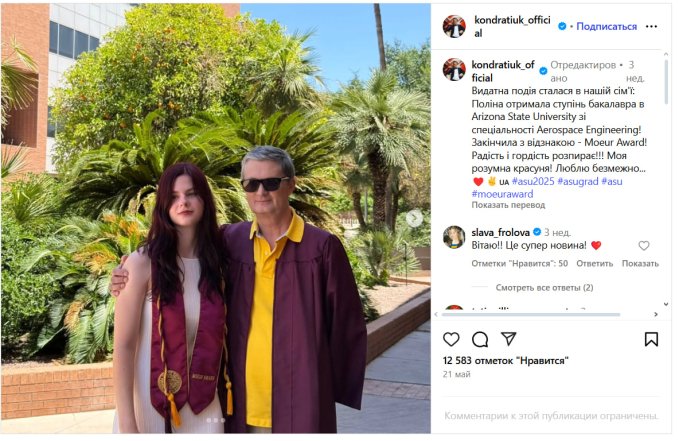Show translation via Показать перевод

click(x=508, y=205)
